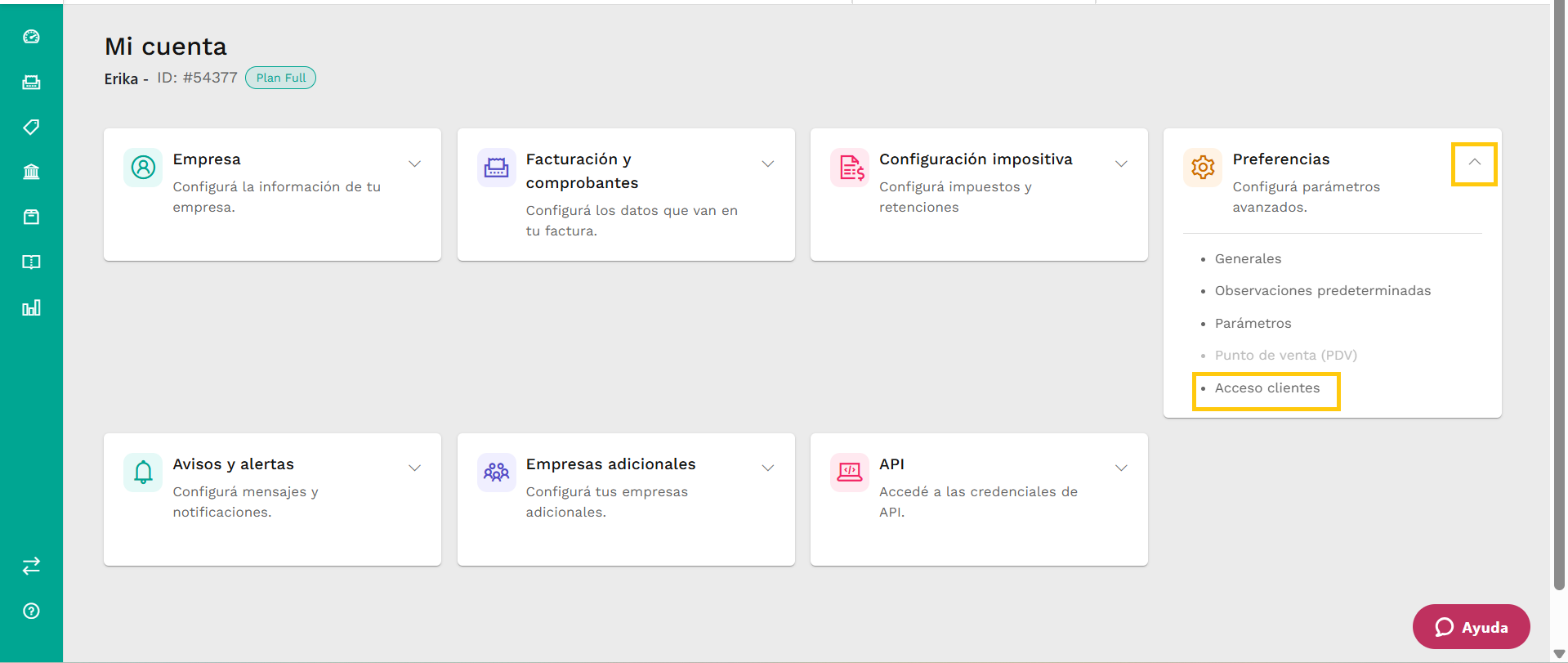Select Parámetros in Preferencias list

(1253, 324)
